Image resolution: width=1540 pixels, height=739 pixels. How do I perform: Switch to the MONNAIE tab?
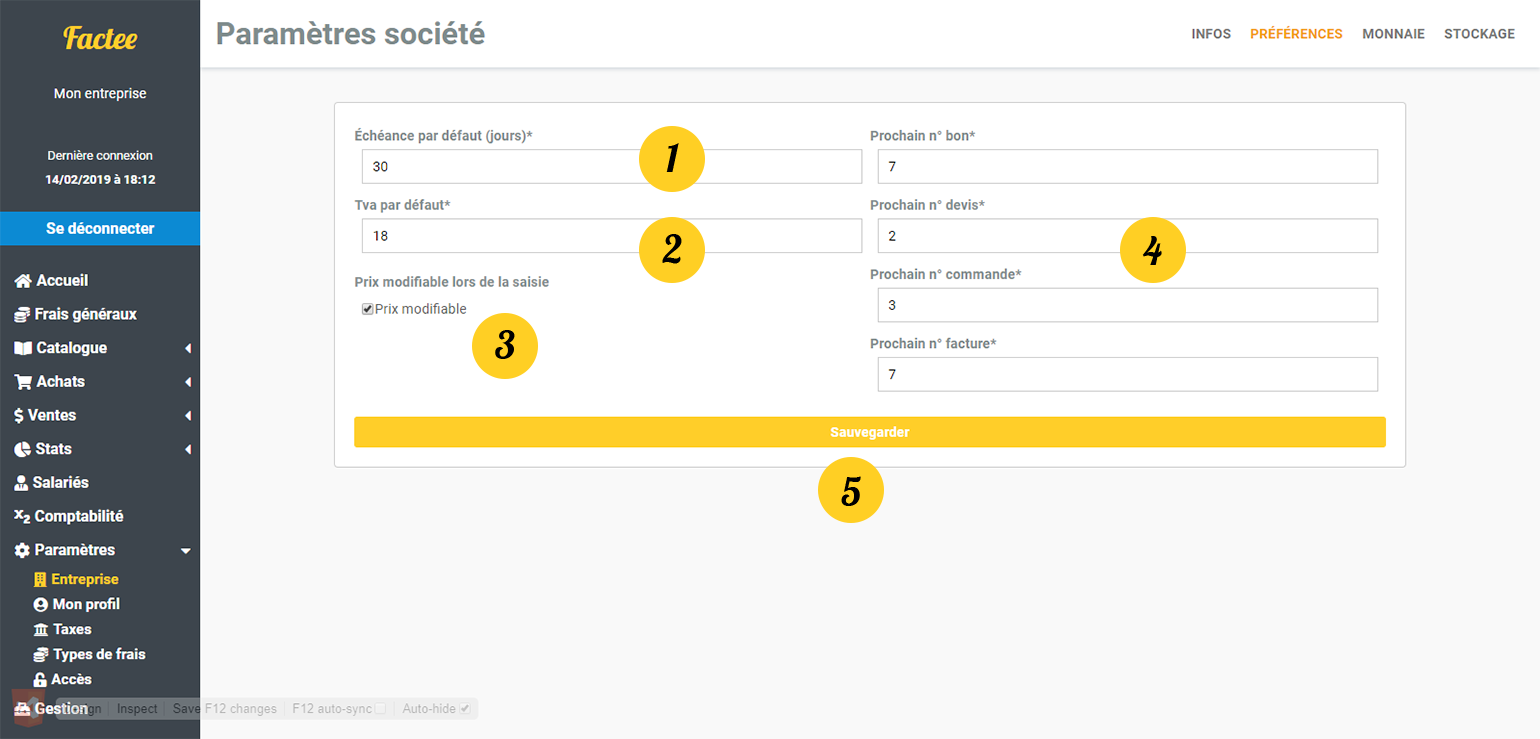[1393, 33]
